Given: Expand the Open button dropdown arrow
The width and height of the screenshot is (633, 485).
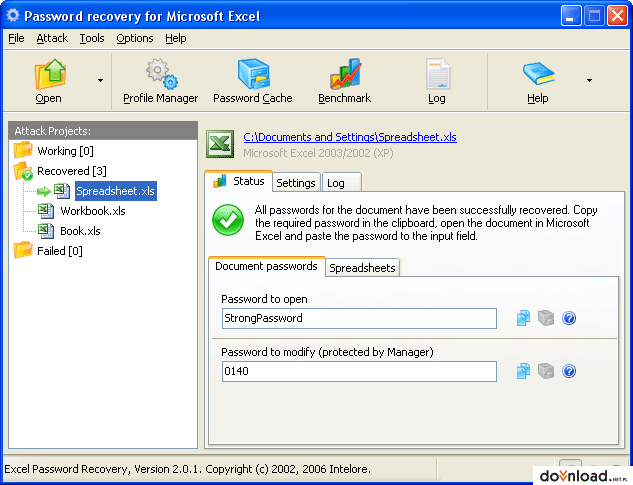Looking at the screenshot, I should 101,80.
